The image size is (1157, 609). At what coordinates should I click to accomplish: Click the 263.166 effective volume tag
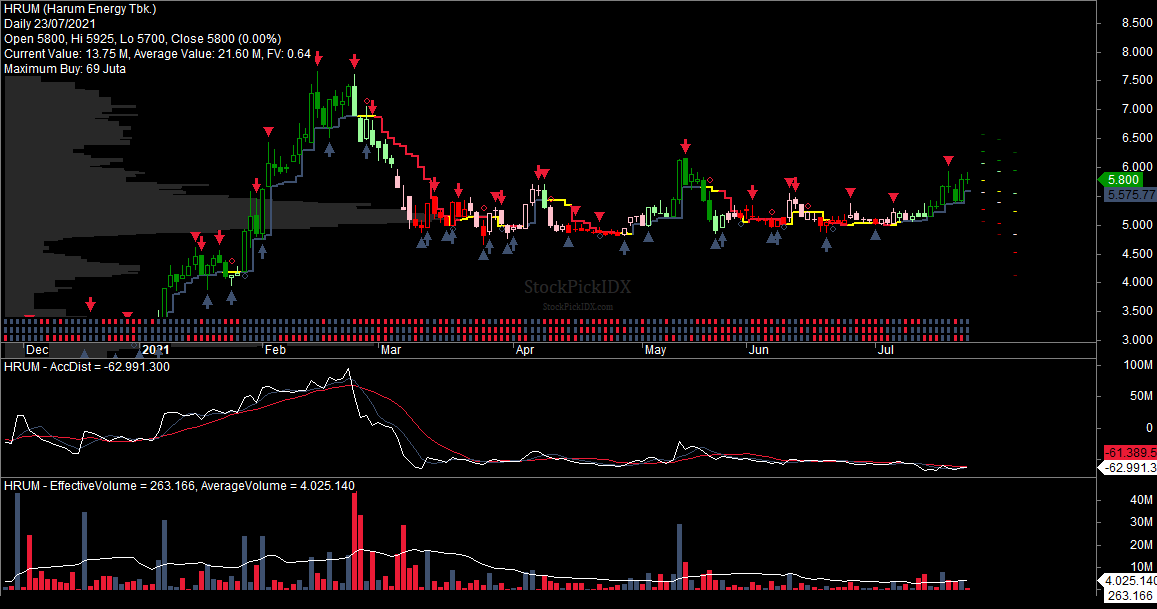1130,596
